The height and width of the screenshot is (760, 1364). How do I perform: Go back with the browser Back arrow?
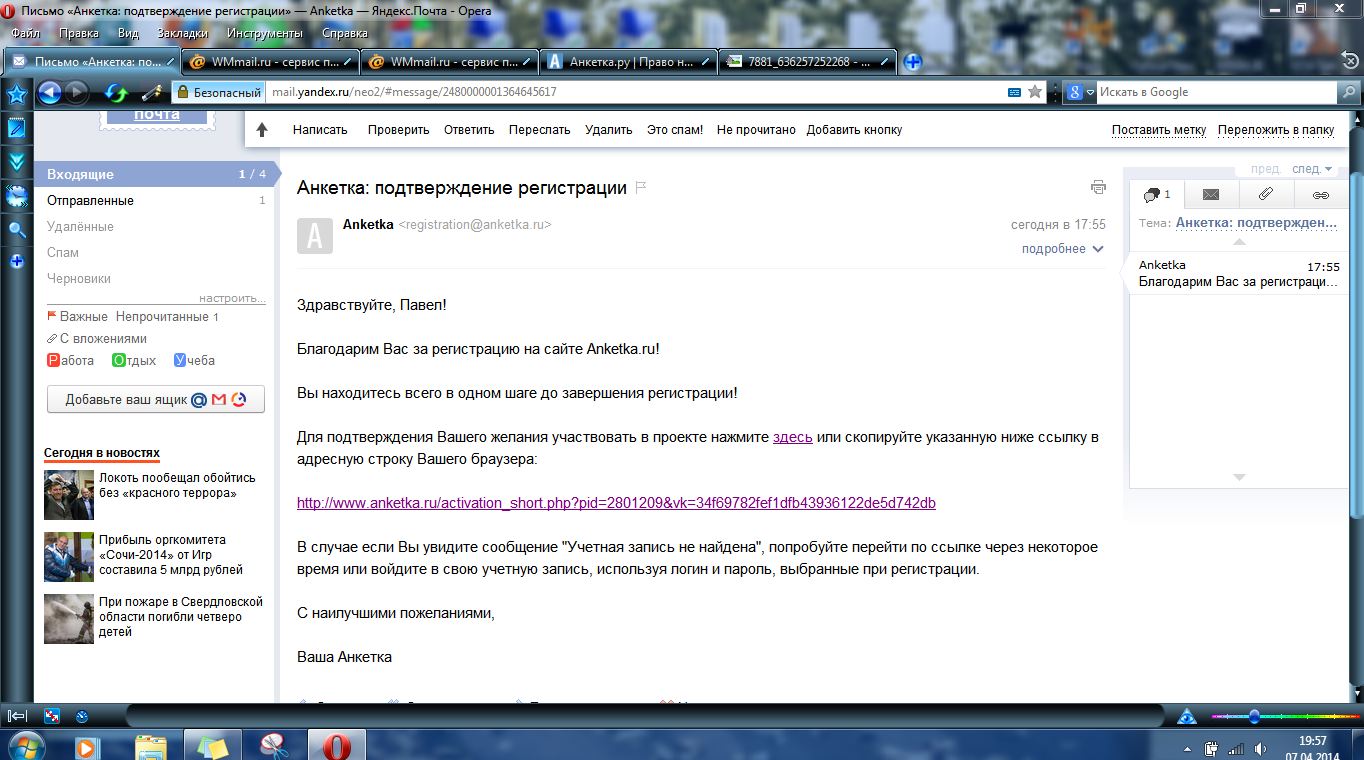pyautogui.click(x=49, y=93)
